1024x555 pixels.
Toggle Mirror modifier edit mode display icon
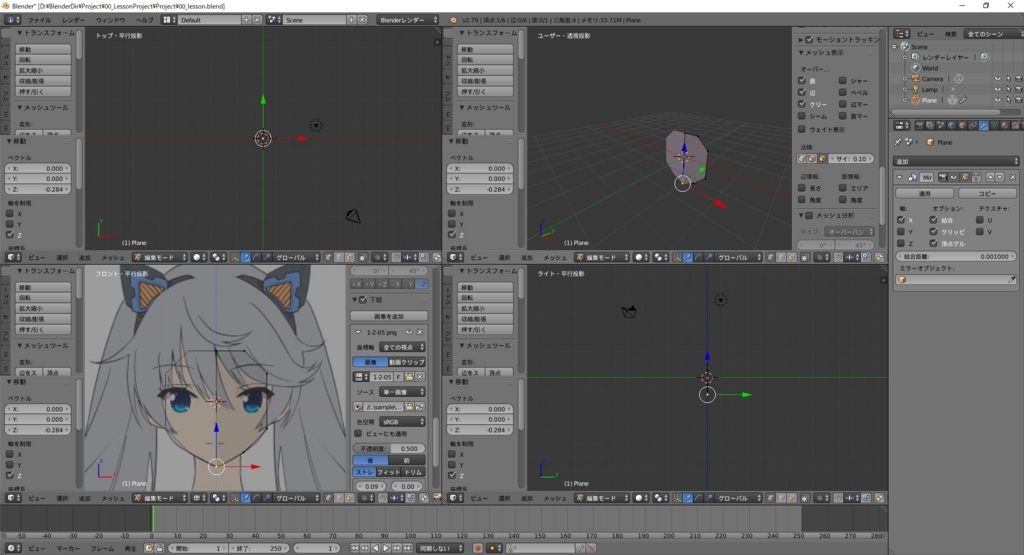pos(965,177)
